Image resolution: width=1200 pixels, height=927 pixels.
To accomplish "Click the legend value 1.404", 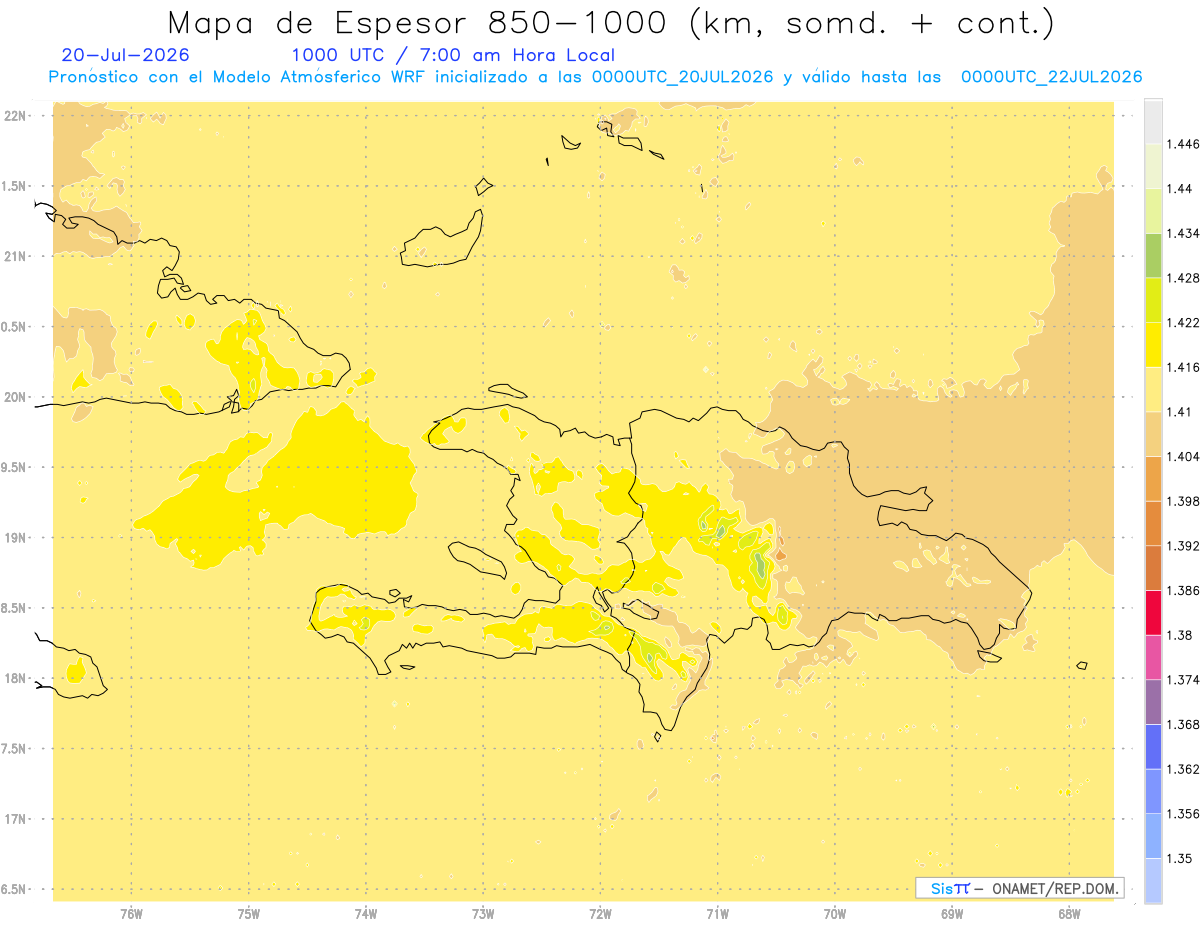I will 1183,456.
